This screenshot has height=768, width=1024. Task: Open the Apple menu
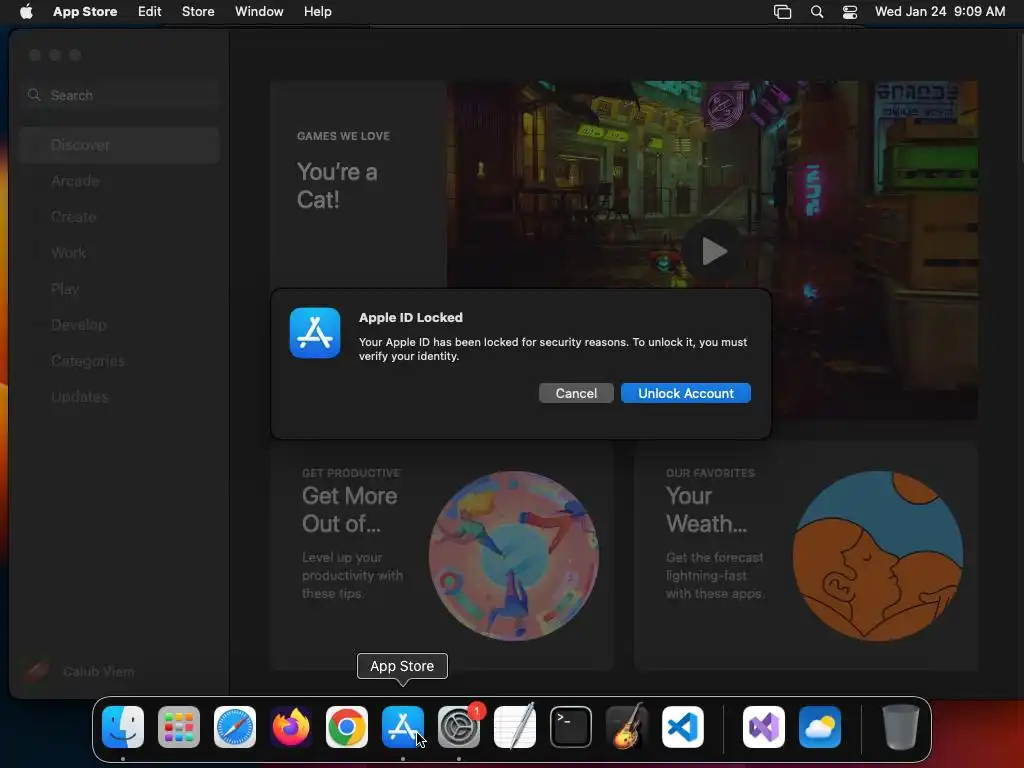tap(26, 11)
